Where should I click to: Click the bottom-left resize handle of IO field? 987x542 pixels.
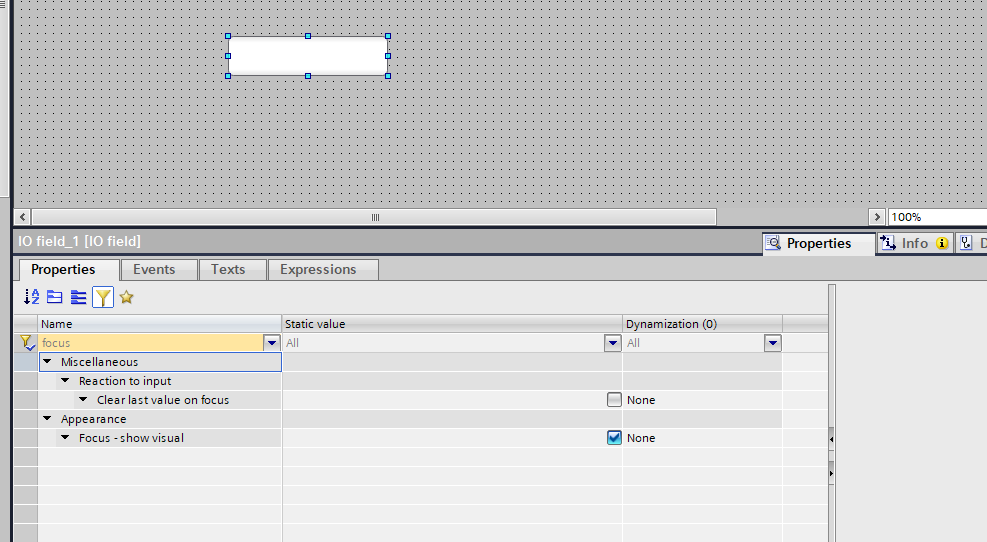click(x=228, y=76)
